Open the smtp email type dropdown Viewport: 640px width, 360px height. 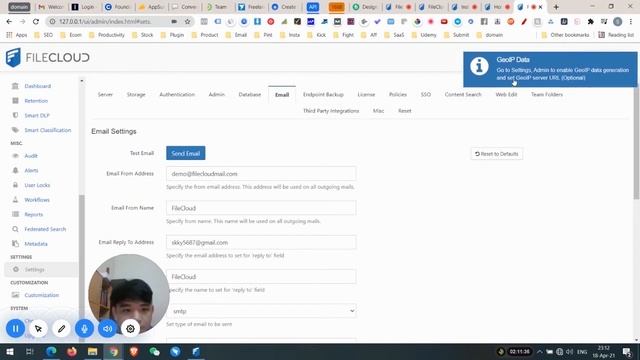click(261, 311)
